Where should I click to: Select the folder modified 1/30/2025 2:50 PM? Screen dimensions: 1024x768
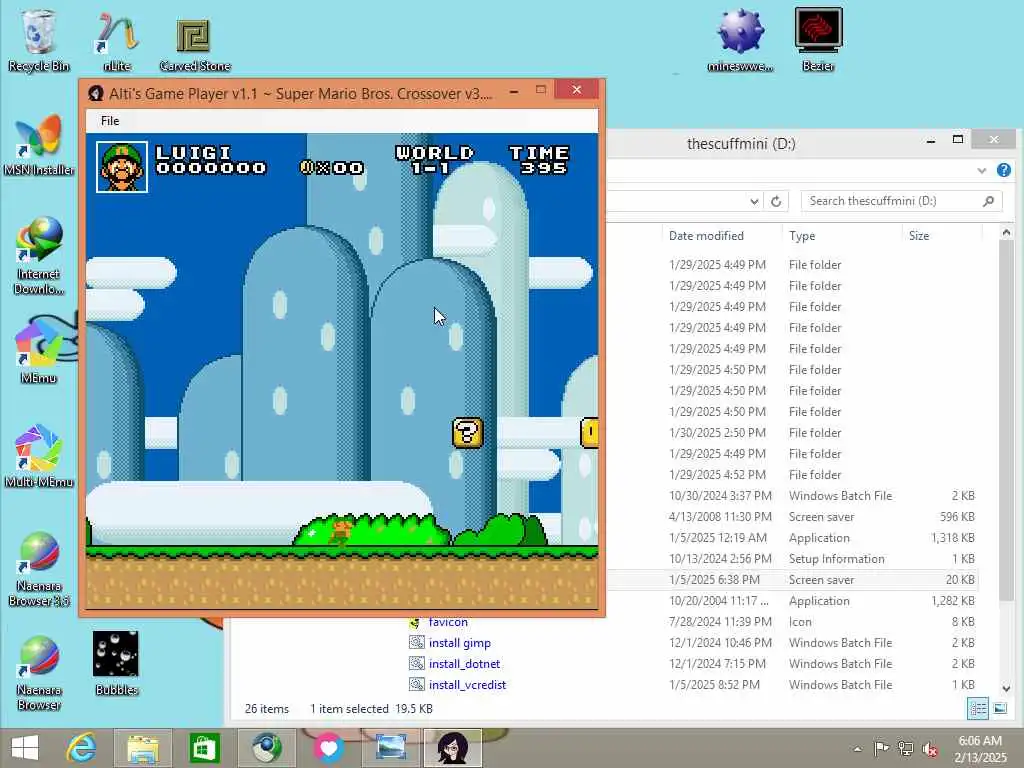coord(792,432)
